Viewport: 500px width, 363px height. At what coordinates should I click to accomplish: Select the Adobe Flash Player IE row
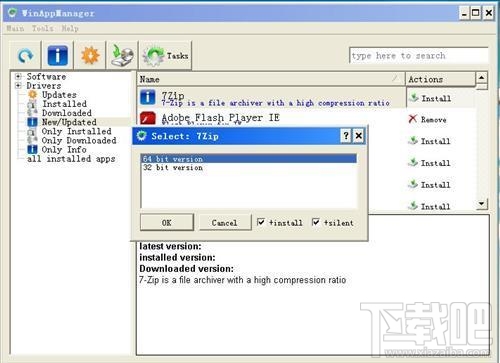tap(271, 117)
